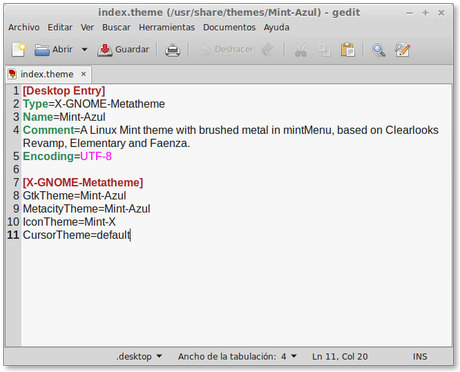Open the Ayuda menu
This screenshot has height=372, width=460.
tap(276, 27)
